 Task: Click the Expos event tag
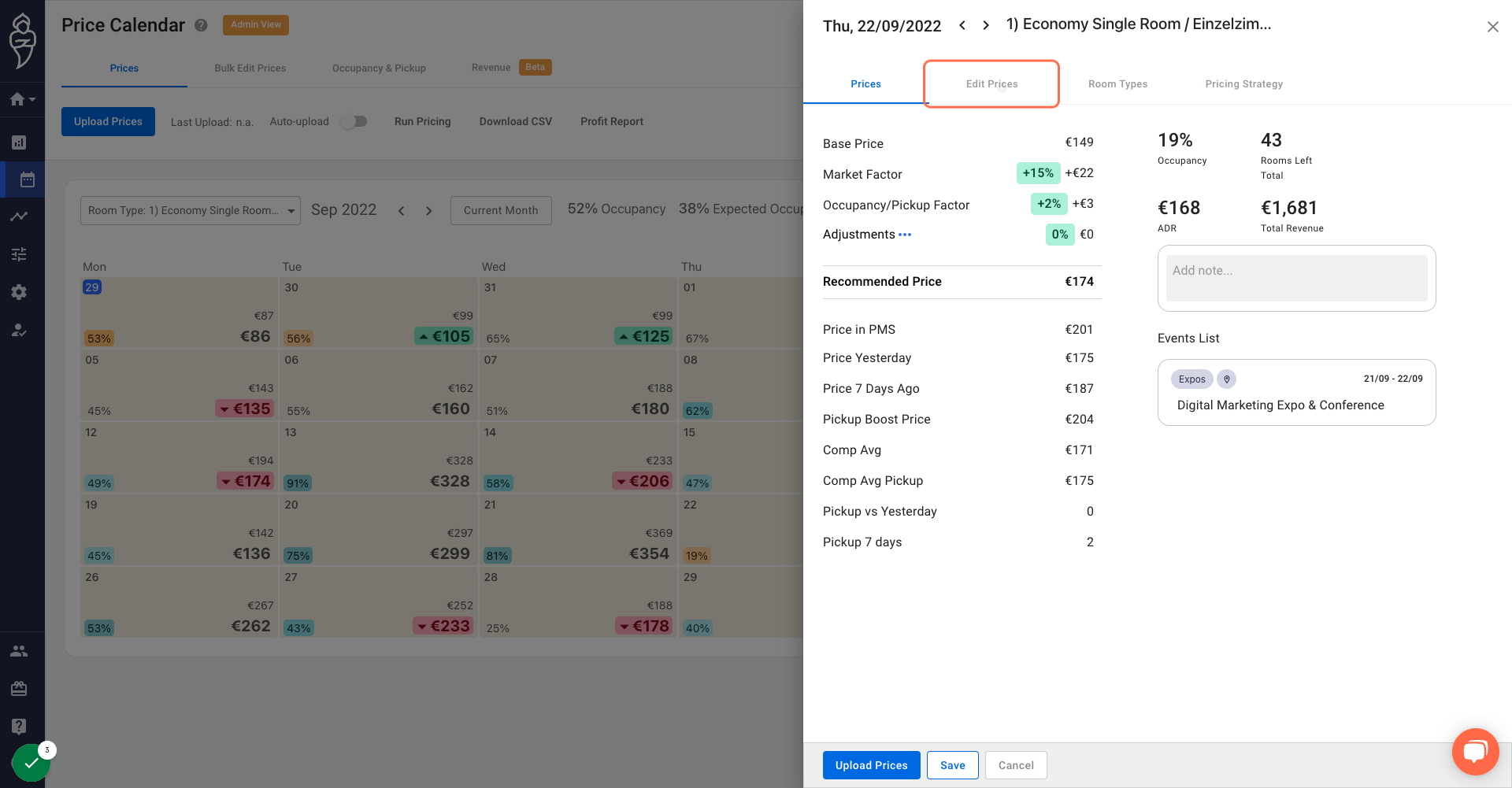pos(1191,379)
